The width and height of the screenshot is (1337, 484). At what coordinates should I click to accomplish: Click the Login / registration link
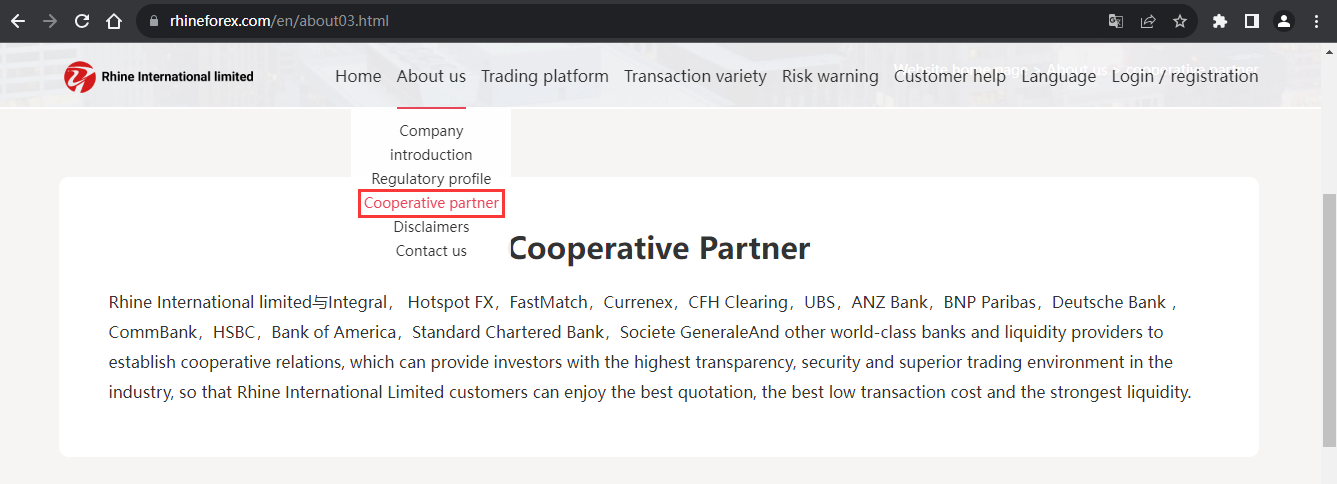click(x=1185, y=76)
